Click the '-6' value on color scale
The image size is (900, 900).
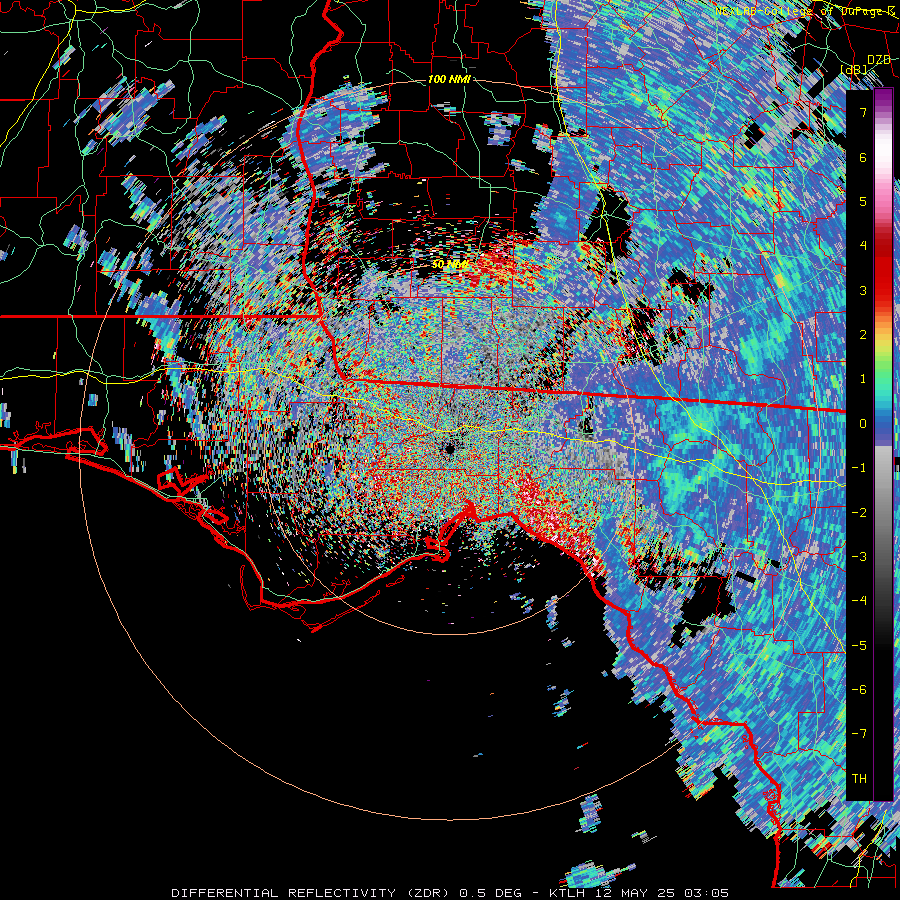[859, 689]
